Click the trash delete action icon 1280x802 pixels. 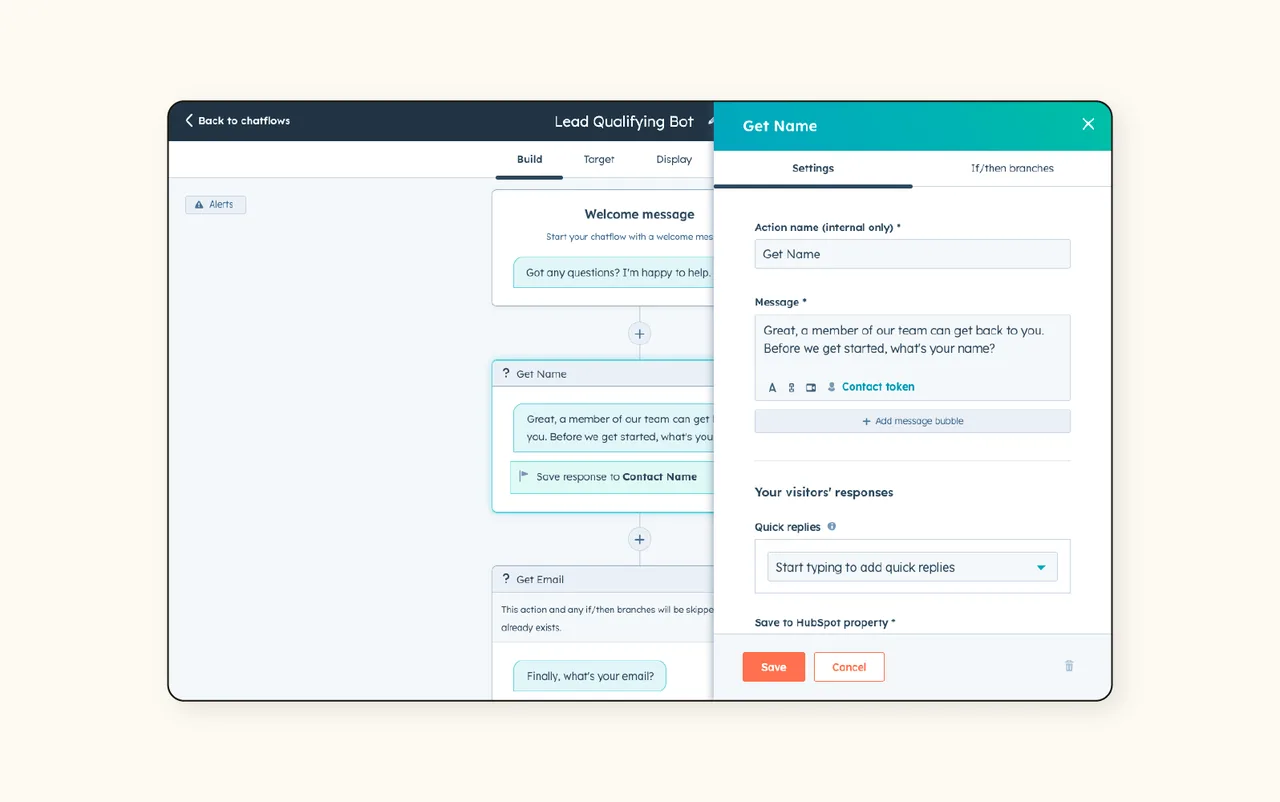pos(1069,666)
